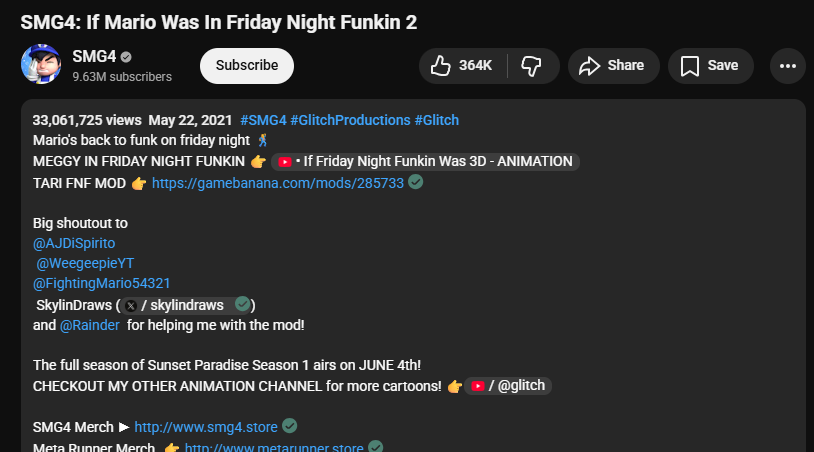The image size is (814, 452).
Task: Open the SMG4 channel avatar
Action: pyautogui.click(x=41, y=66)
